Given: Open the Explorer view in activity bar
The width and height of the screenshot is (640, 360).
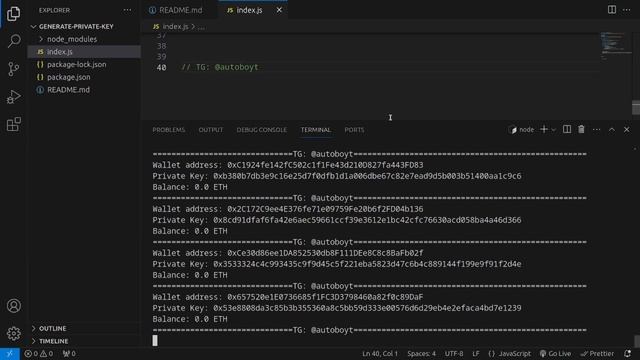Looking at the screenshot, I should 13,13.
